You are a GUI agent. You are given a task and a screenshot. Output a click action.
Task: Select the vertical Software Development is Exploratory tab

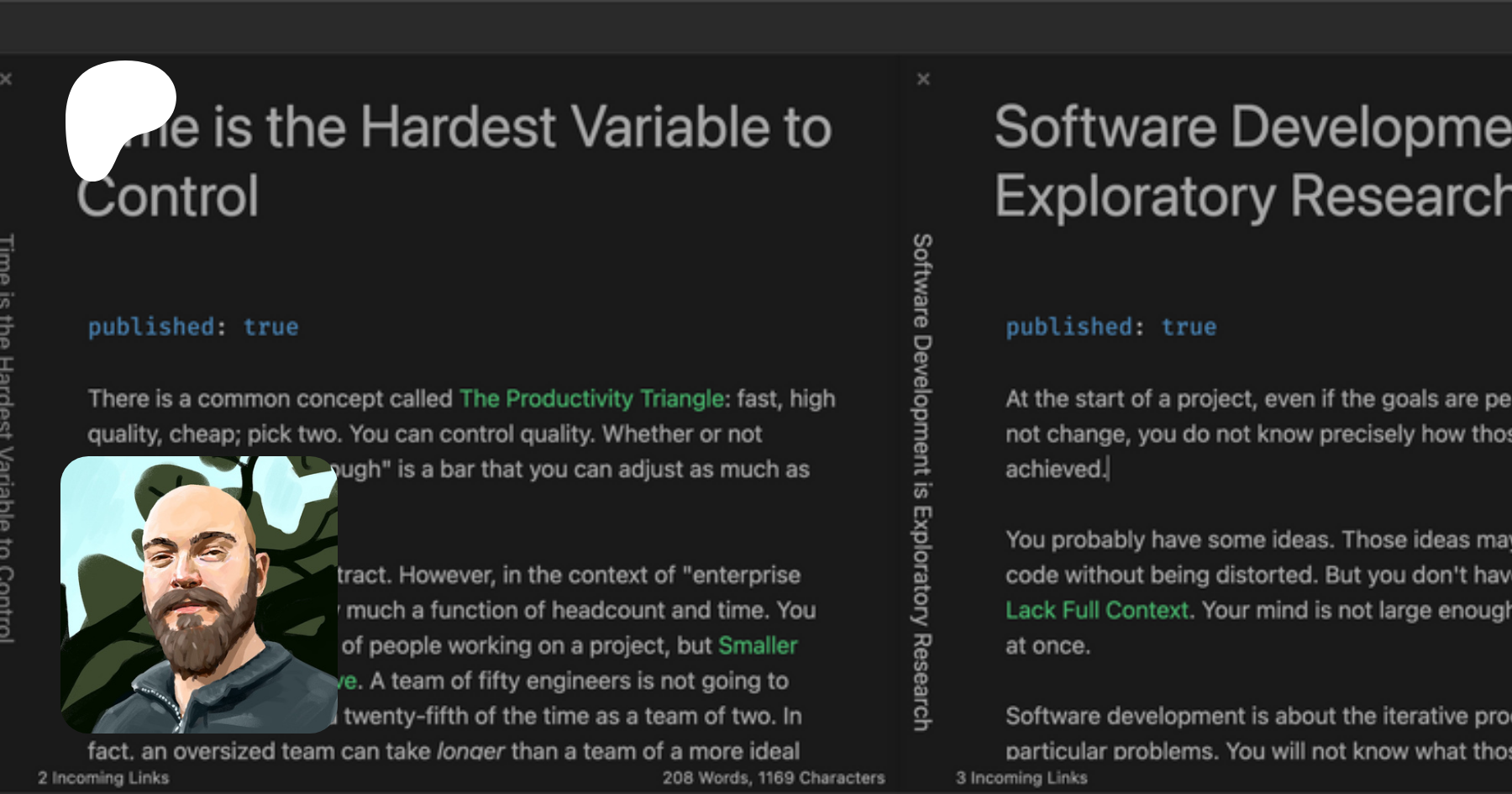[x=922, y=481]
